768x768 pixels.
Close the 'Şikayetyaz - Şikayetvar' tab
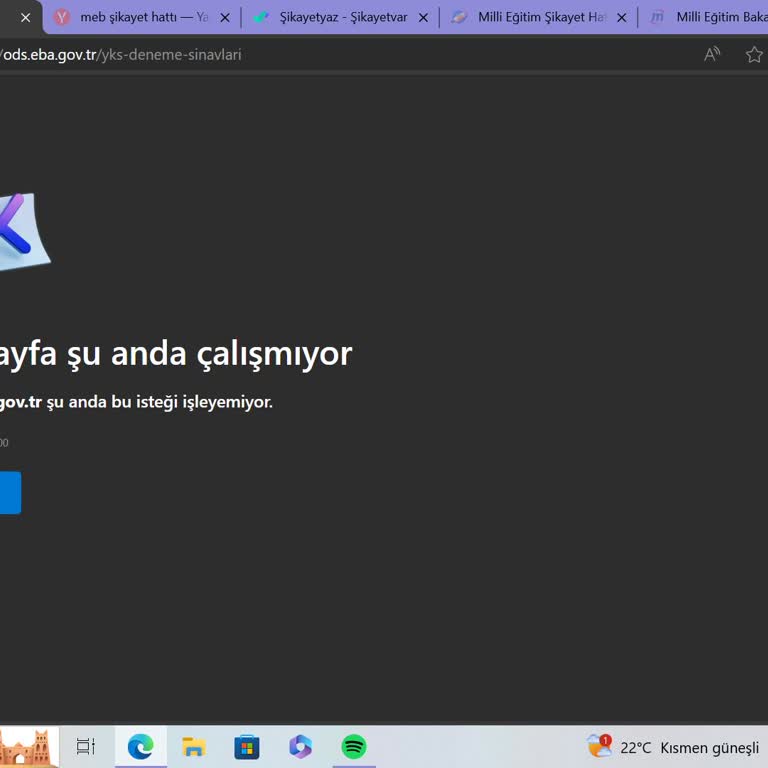tap(423, 18)
